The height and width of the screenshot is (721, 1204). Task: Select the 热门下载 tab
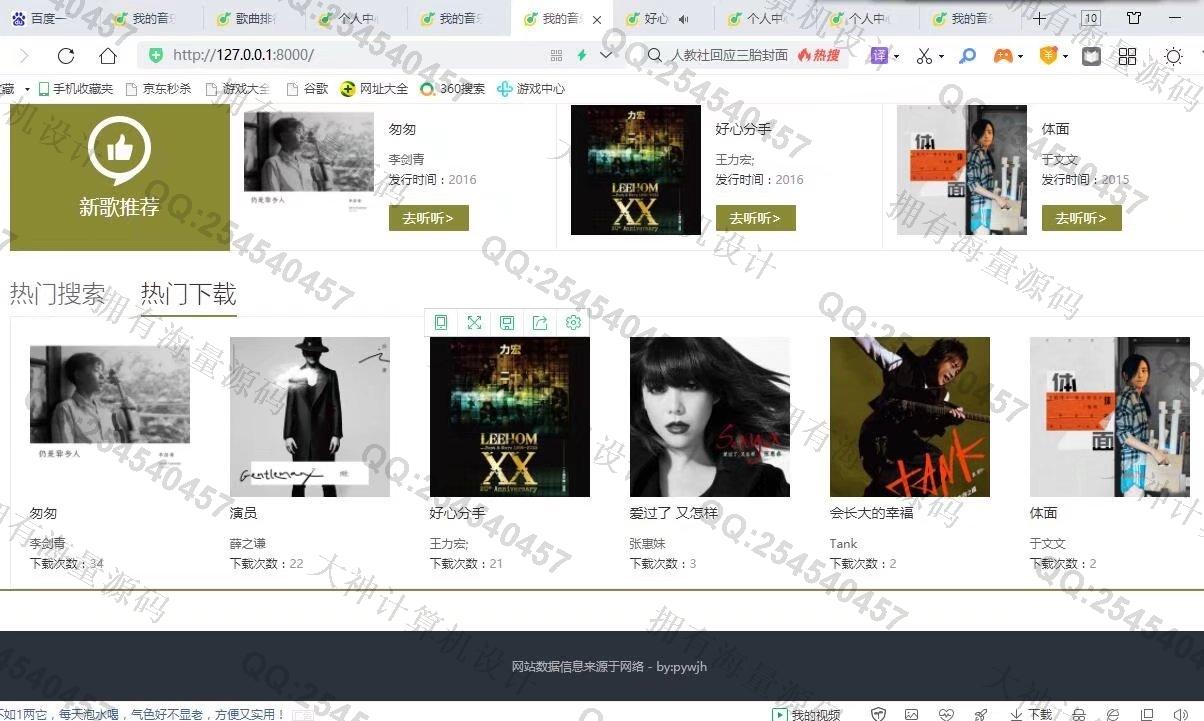[x=188, y=294]
